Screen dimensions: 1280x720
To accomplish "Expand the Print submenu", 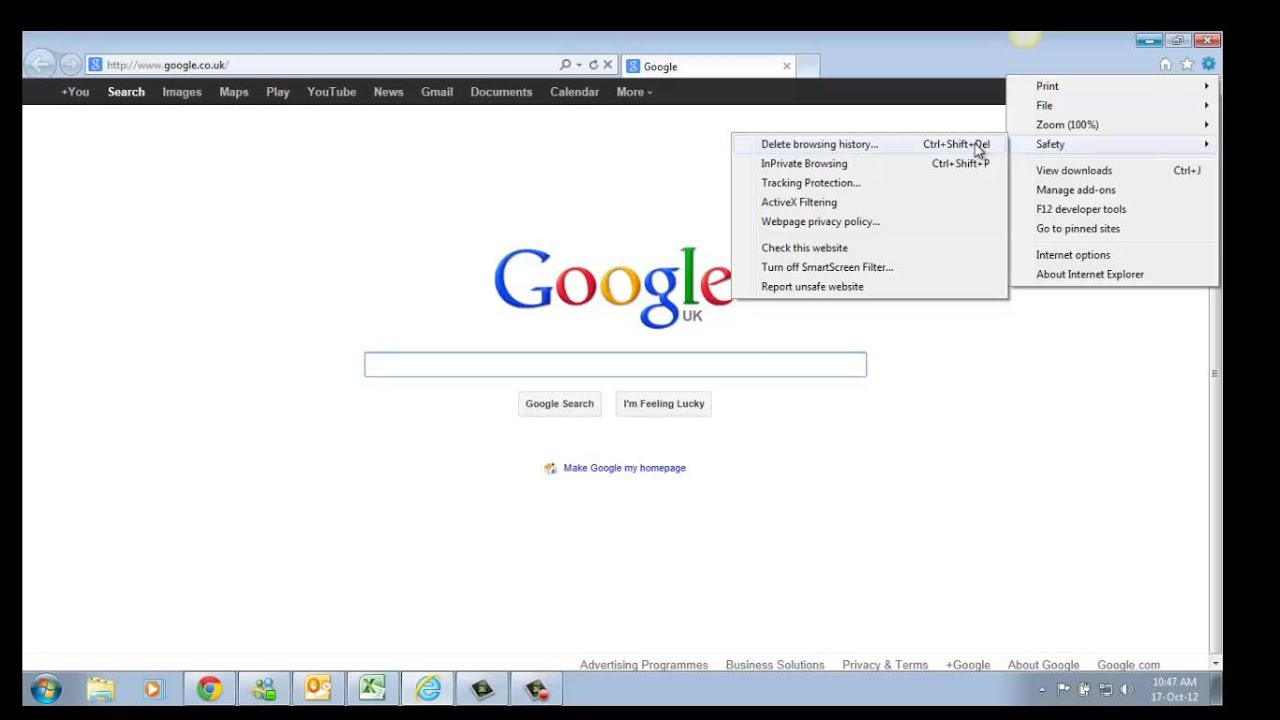I will [x=1114, y=86].
